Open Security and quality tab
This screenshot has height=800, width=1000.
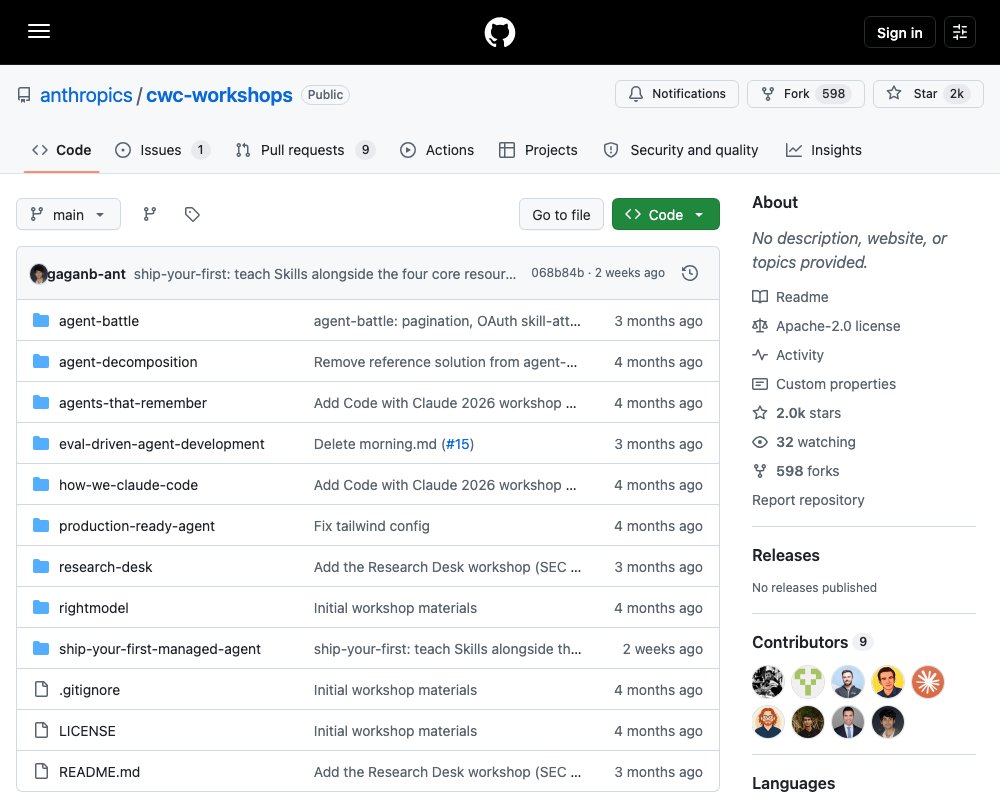click(681, 150)
